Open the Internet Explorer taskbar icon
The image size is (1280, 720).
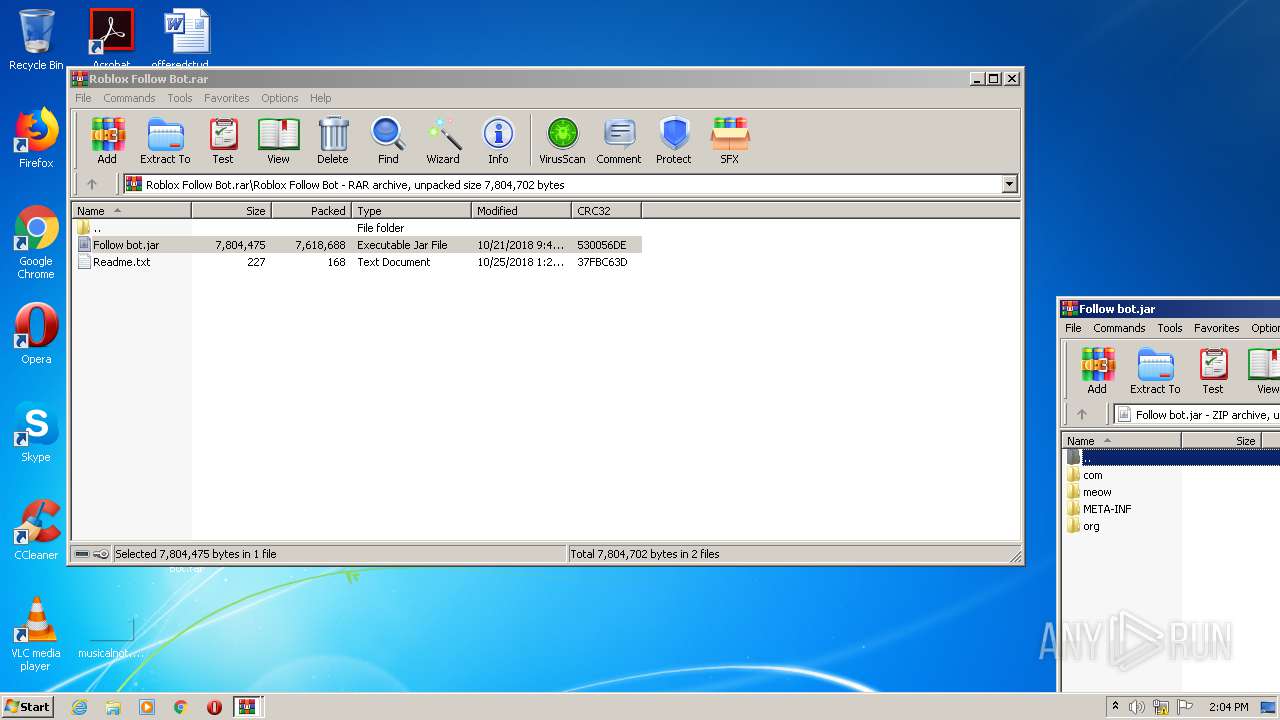[x=79, y=707]
